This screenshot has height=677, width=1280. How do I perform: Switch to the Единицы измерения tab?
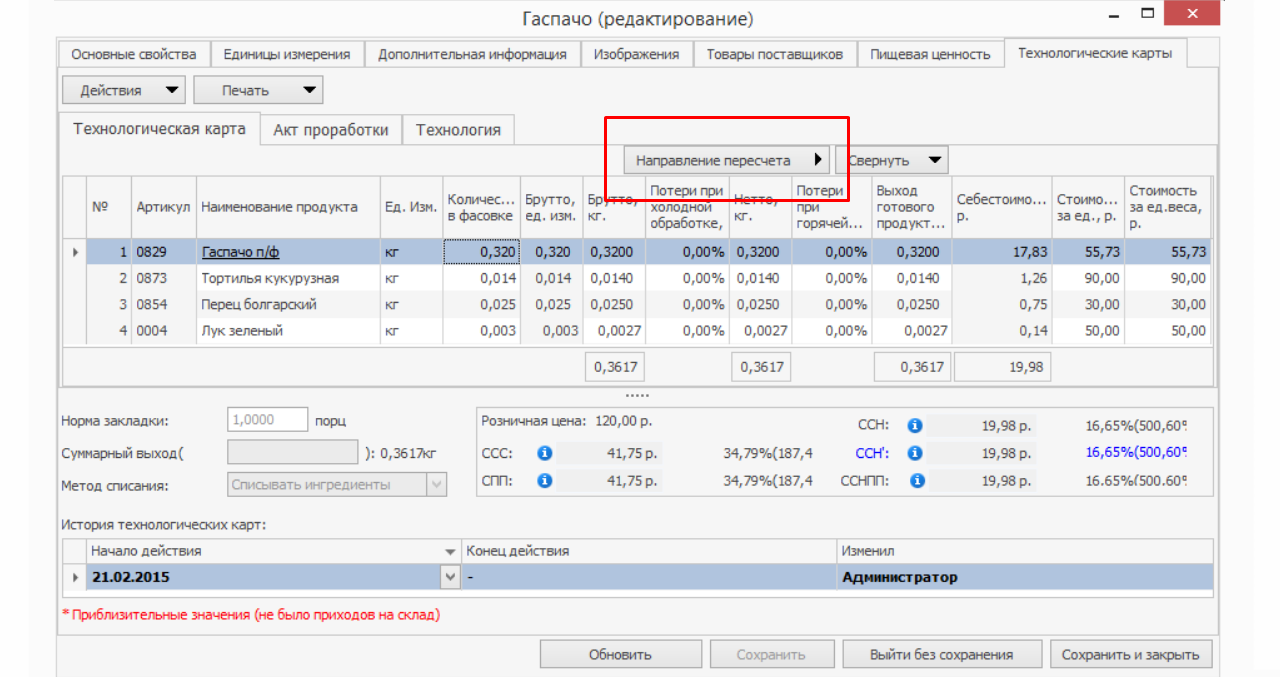[286, 54]
